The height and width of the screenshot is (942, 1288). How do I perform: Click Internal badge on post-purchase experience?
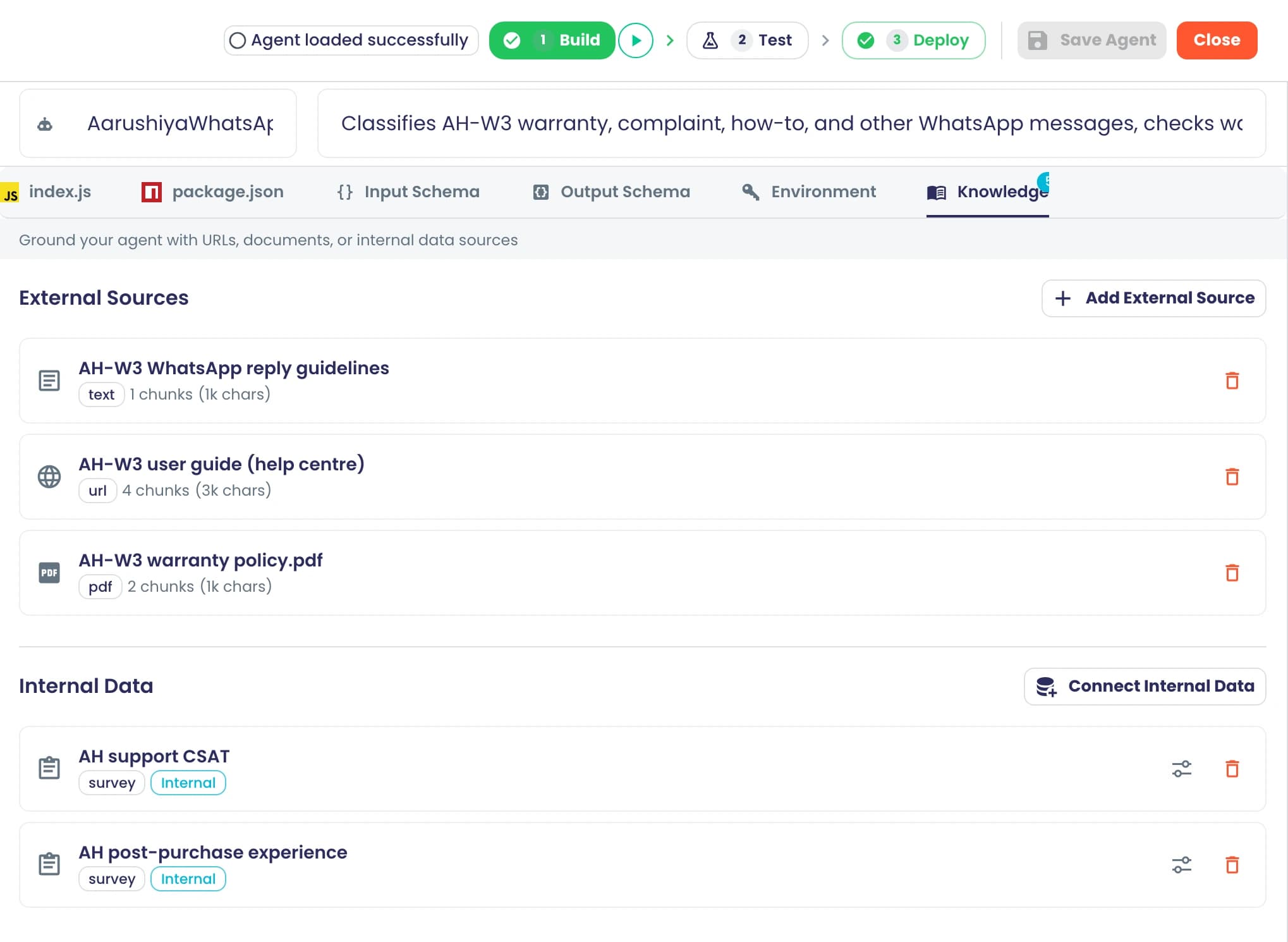point(188,879)
